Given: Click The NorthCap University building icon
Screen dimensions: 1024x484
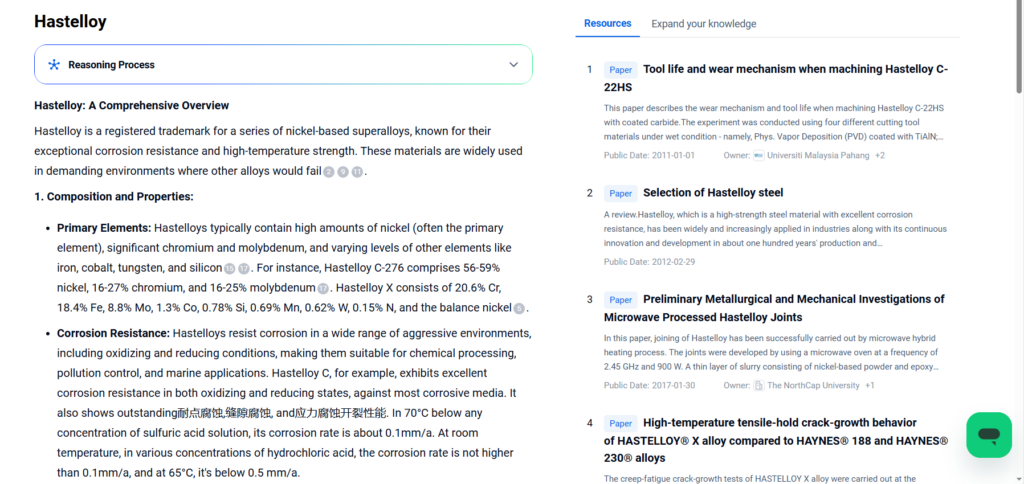Looking at the screenshot, I should (x=759, y=386).
